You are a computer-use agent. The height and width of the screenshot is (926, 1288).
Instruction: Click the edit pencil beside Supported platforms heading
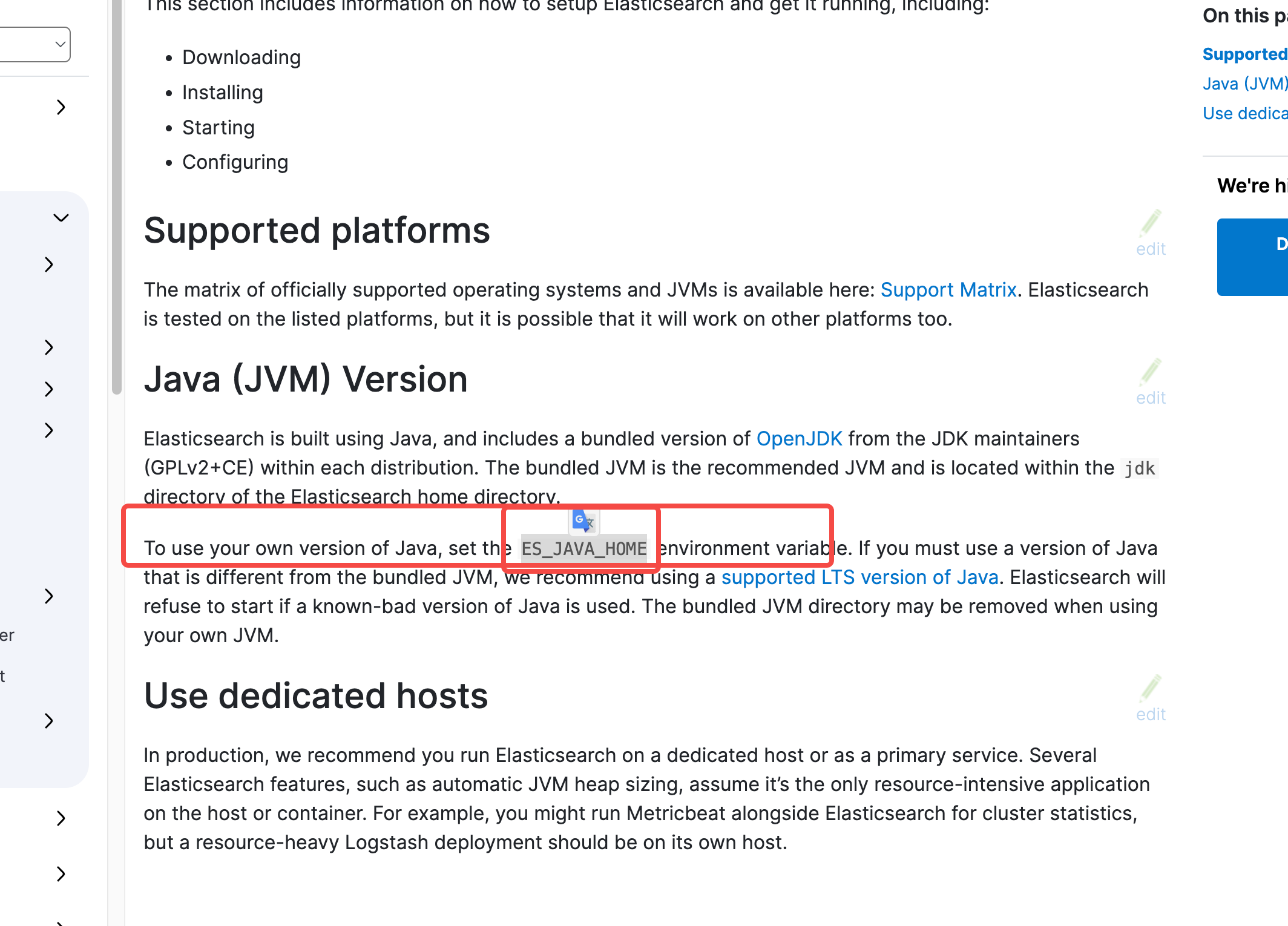[1150, 224]
